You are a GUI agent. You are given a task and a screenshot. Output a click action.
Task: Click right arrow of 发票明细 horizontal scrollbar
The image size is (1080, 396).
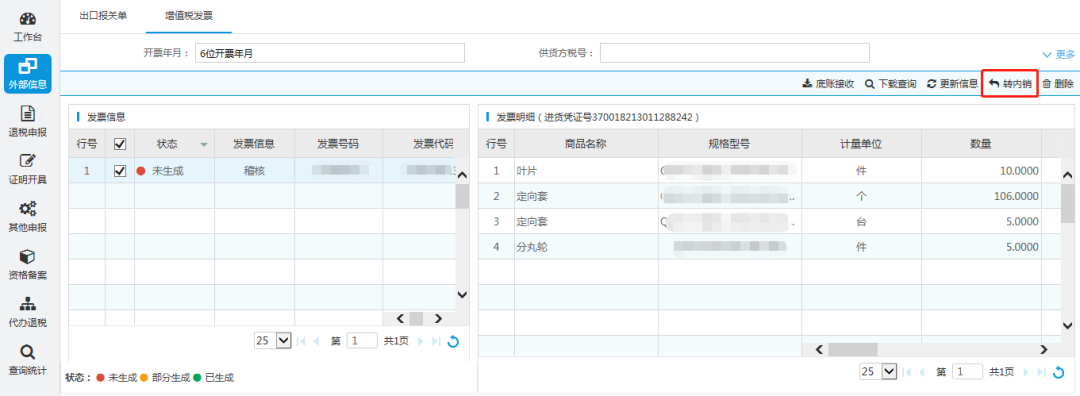click(x=1043, y=349)
